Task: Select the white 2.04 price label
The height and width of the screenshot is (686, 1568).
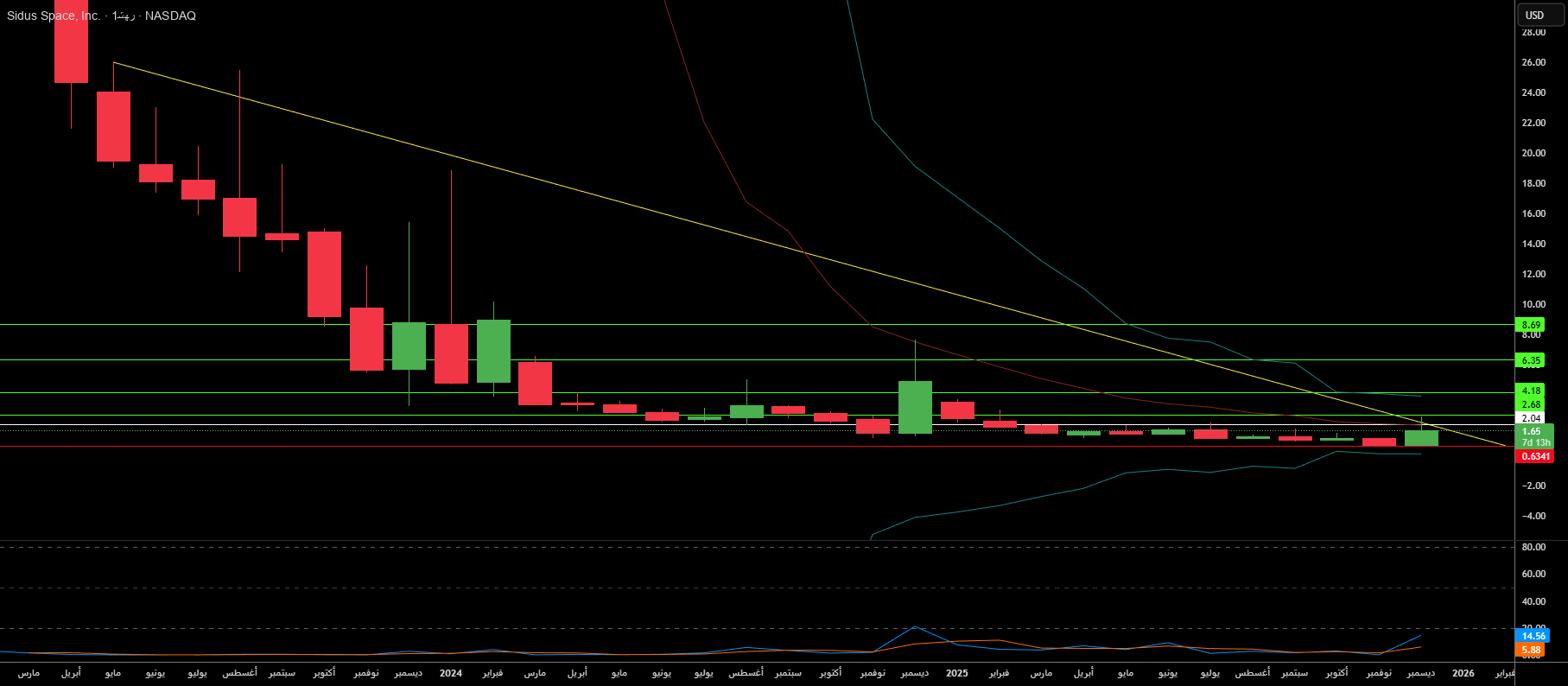Action: (x=1531, y=418)
